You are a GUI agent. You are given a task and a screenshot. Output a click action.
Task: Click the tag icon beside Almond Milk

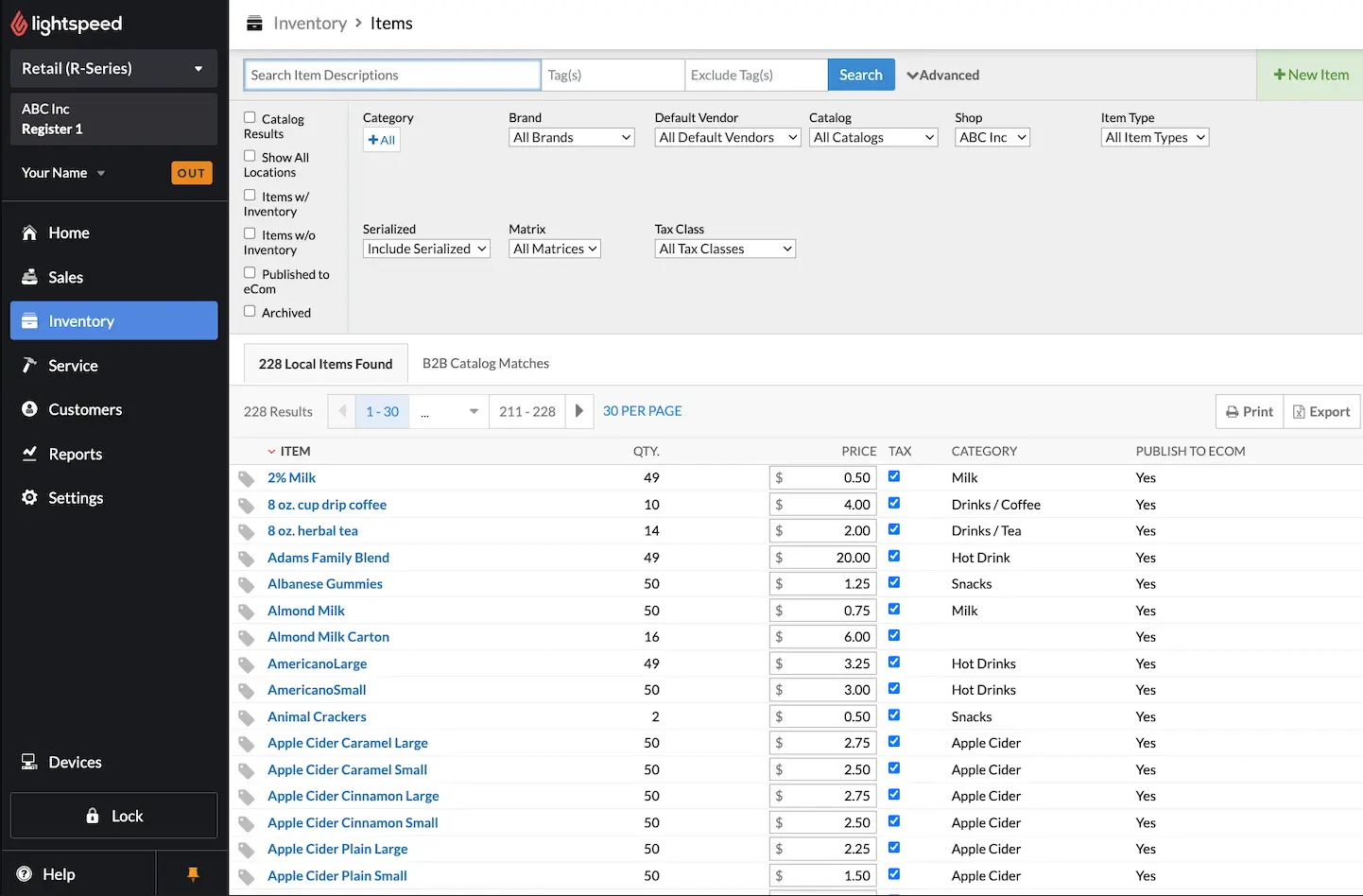click(247, 610)
